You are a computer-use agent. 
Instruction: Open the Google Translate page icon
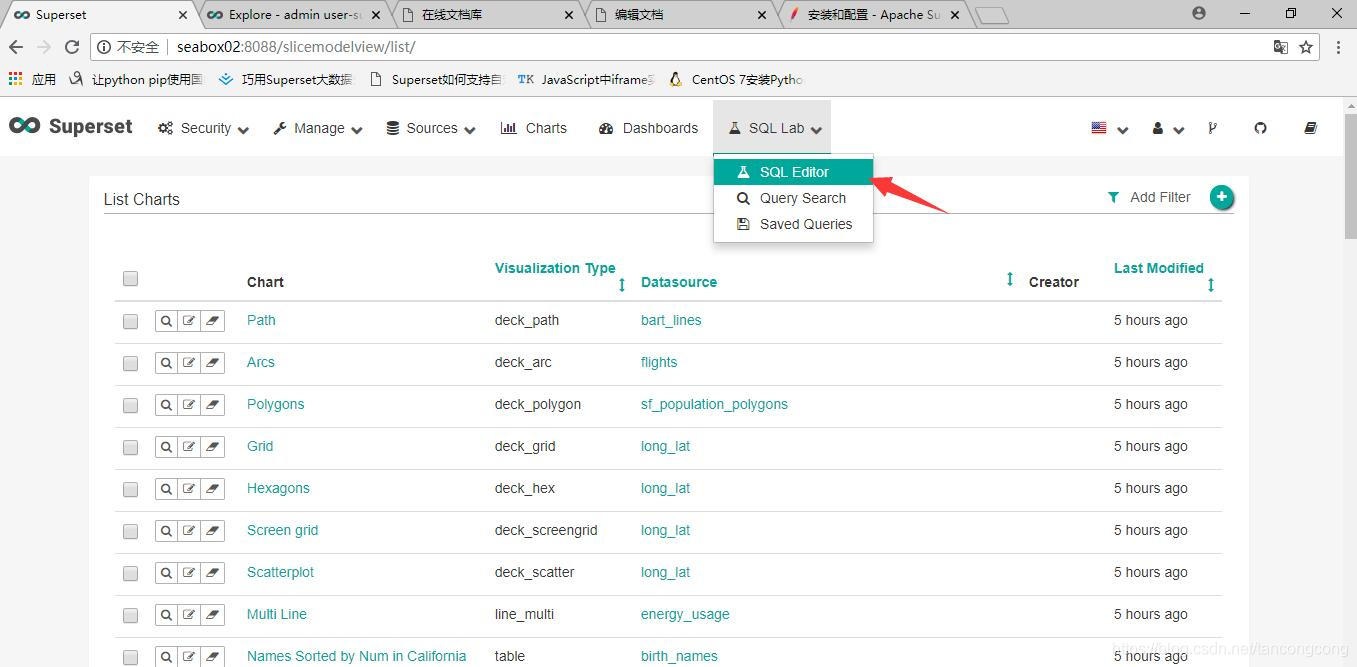click(x=1281, y=47)
